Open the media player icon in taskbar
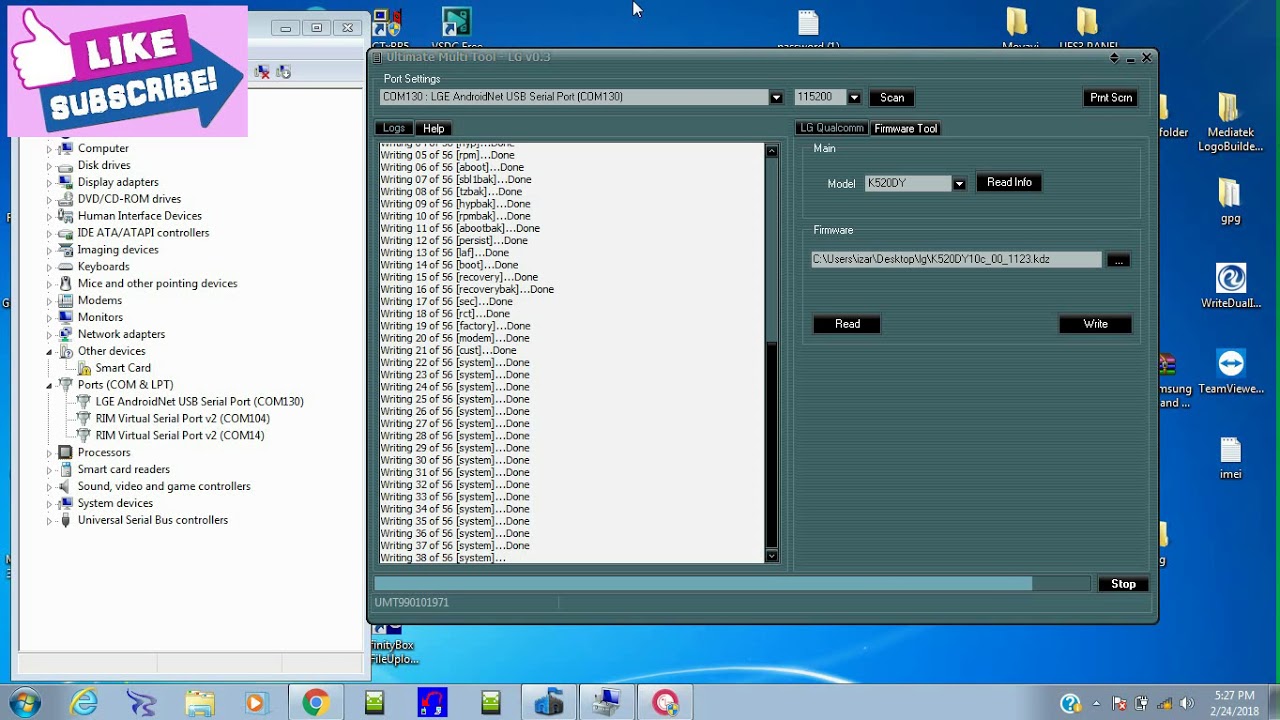The width and height of the screenshot is (1280, 720). (256, 703)
